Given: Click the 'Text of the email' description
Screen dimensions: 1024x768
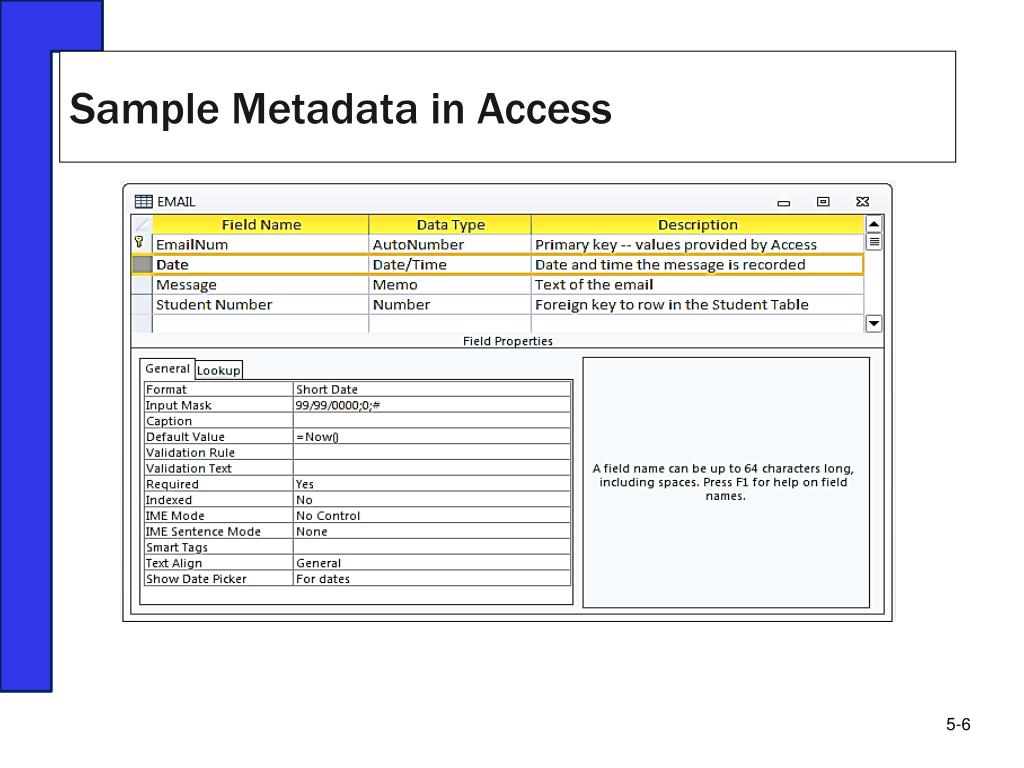Looking at the screenshot, I should point(697,285).
